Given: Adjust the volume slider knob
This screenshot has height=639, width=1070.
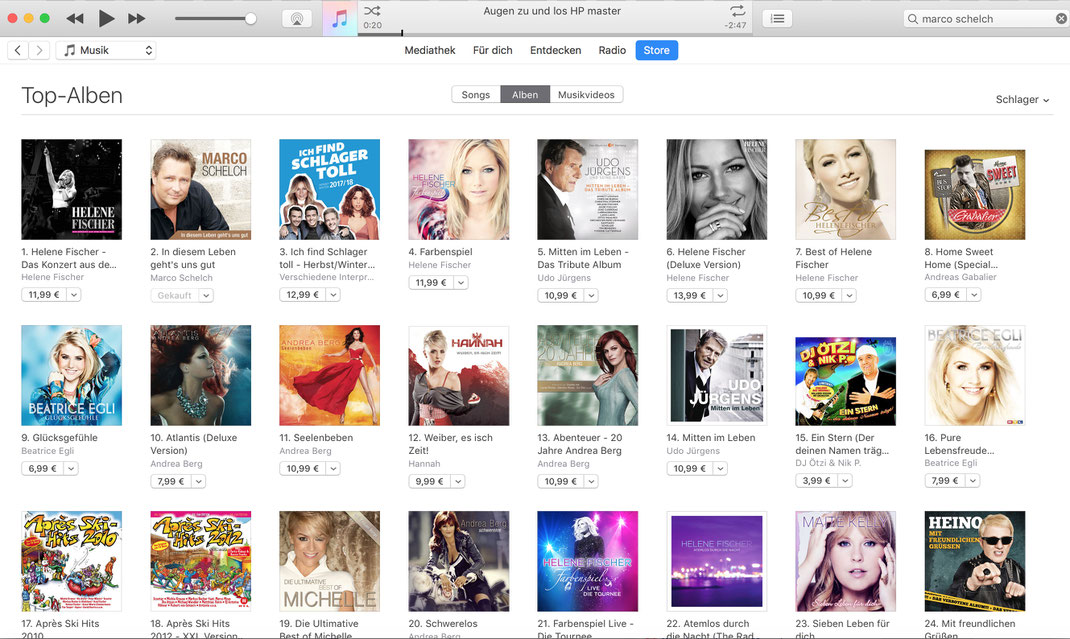Looking at the screenshot, I should point(250,18).
